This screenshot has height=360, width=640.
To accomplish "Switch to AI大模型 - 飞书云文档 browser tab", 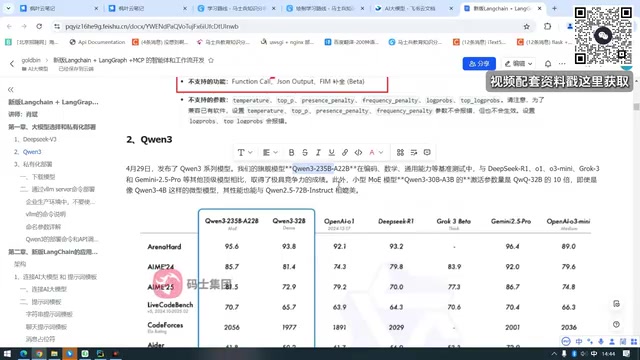I will coord(410,8).
